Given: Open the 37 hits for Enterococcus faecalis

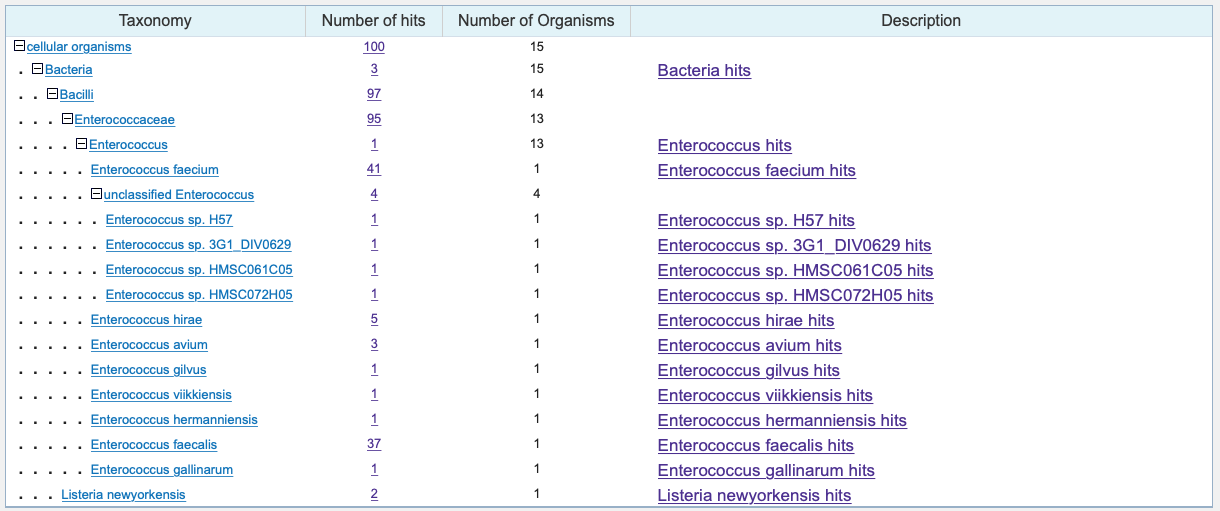Looking at the screenshot, I should 374,444.
